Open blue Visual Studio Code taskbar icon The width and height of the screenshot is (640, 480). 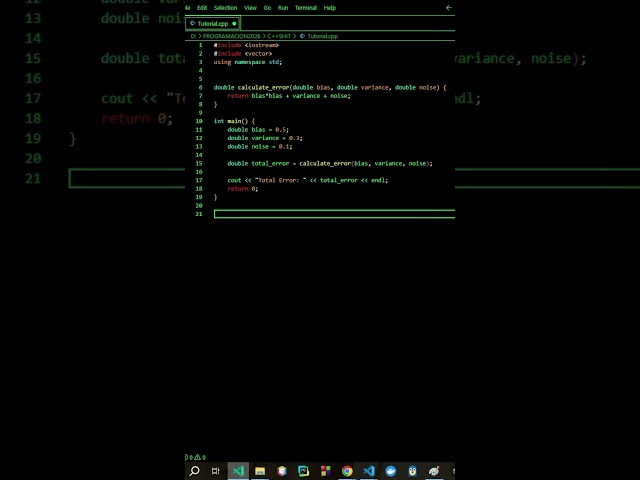(369, 471)
